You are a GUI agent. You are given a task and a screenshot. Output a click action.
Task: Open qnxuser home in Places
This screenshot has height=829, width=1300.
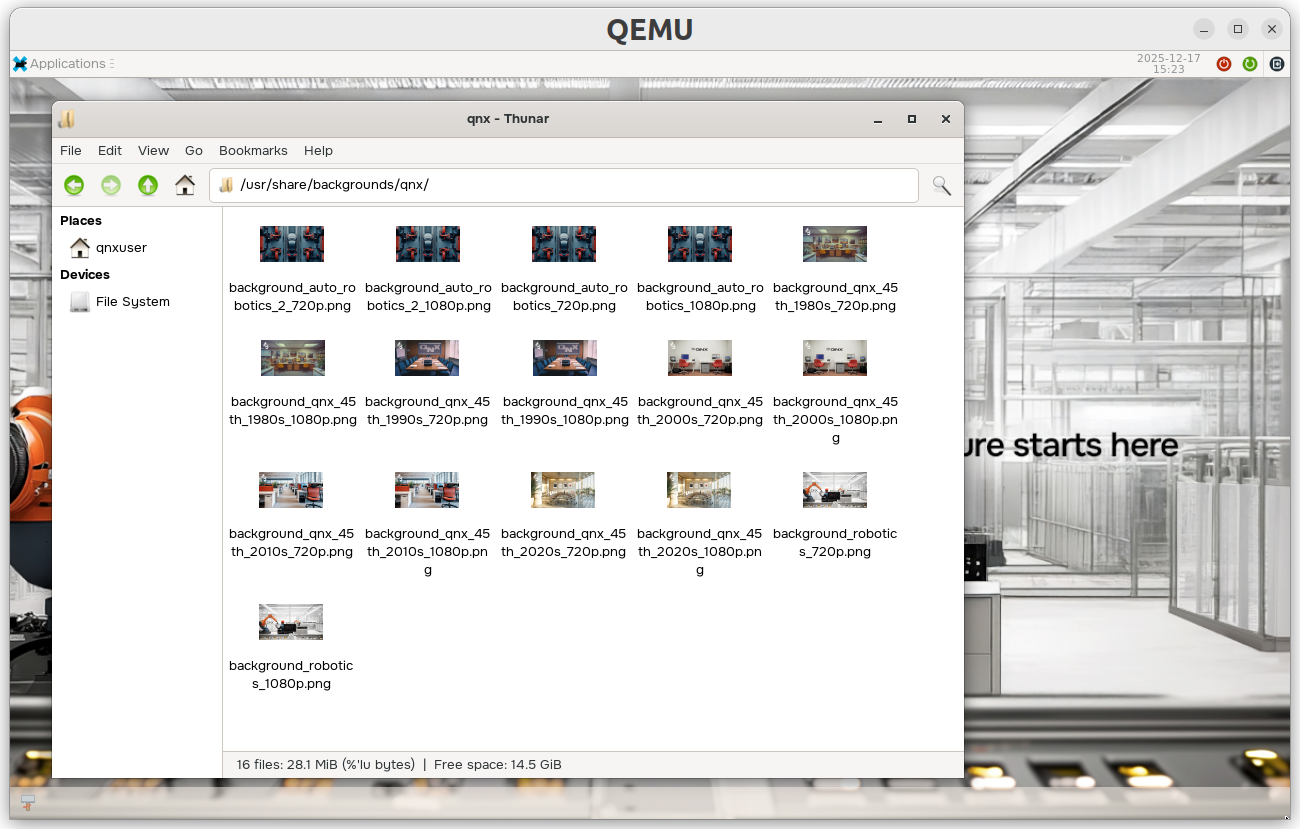[121, 248]
